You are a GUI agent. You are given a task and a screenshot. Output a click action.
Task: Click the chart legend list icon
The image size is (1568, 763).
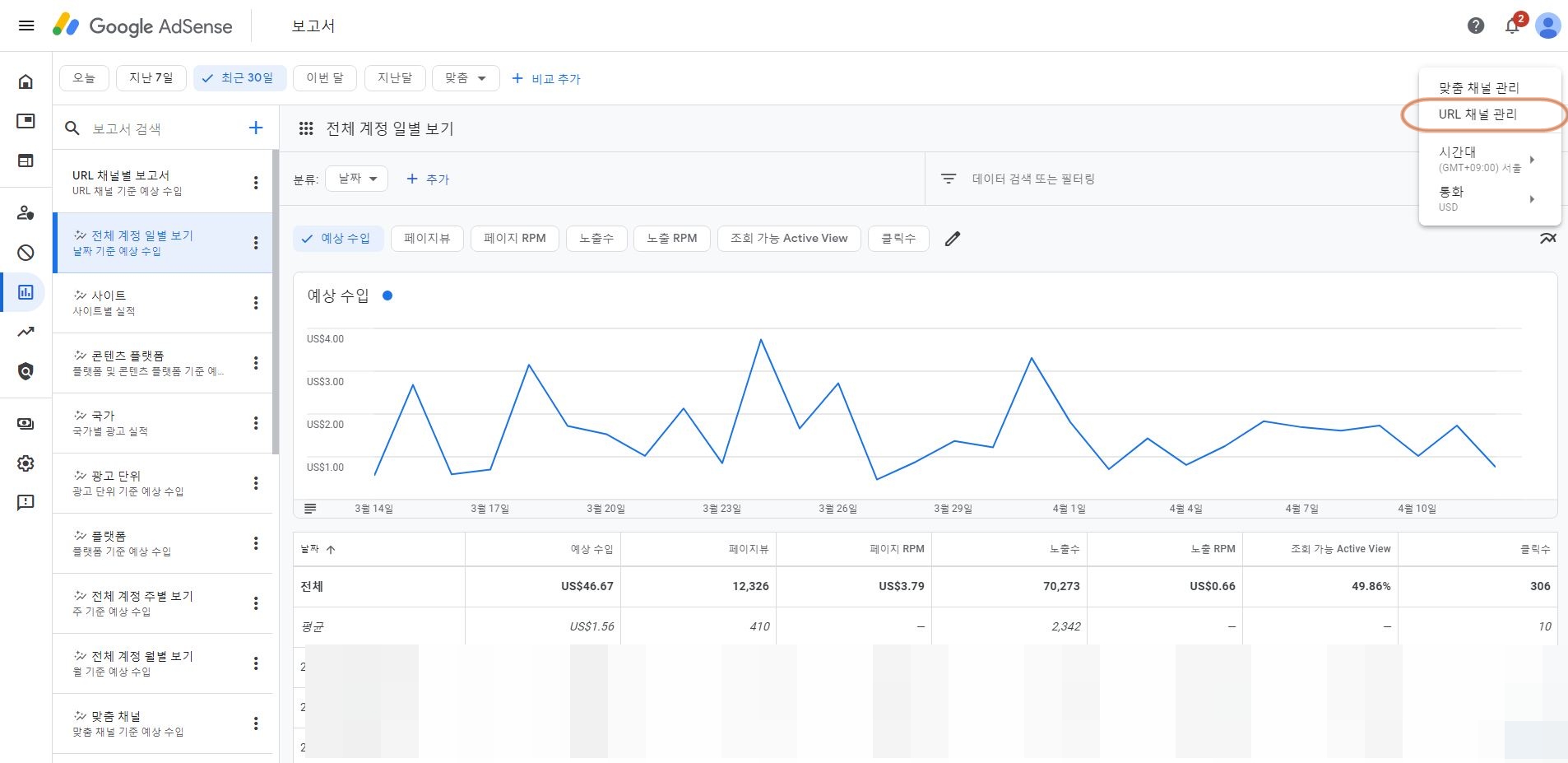tap(310, 509)
